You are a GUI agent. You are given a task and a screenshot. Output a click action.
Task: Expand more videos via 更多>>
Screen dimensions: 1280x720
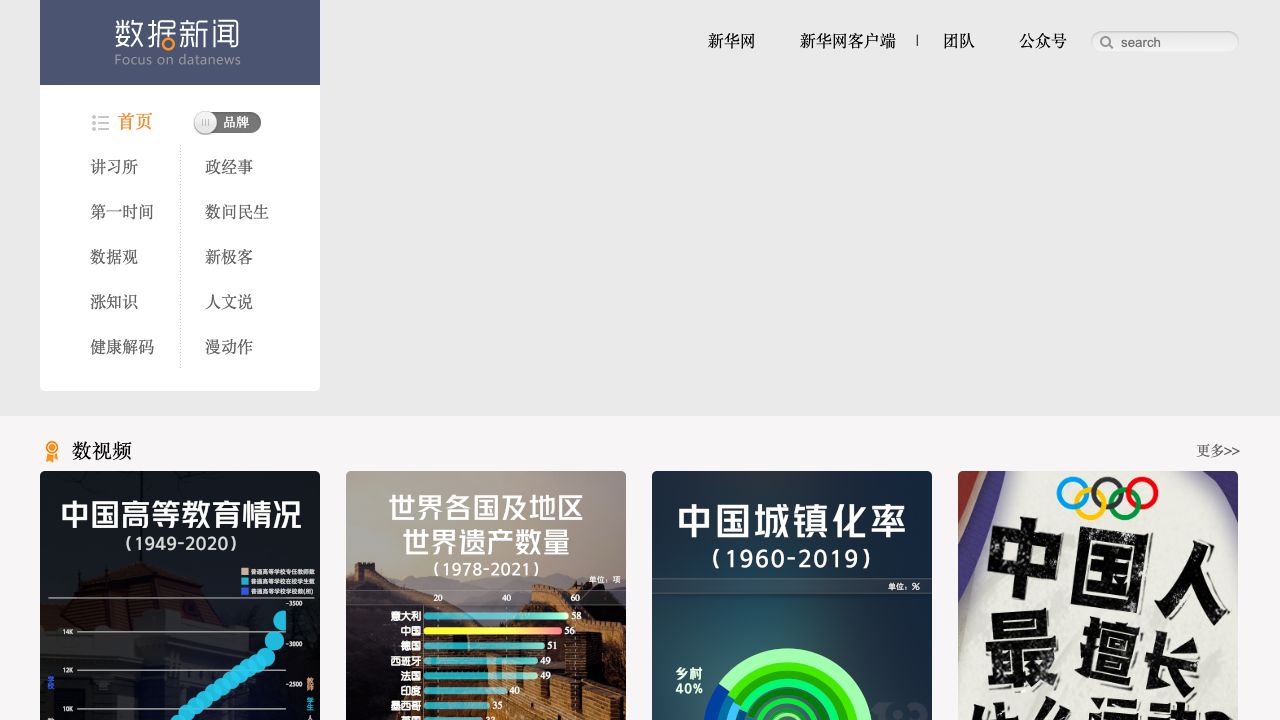(x=1217, y=451)
